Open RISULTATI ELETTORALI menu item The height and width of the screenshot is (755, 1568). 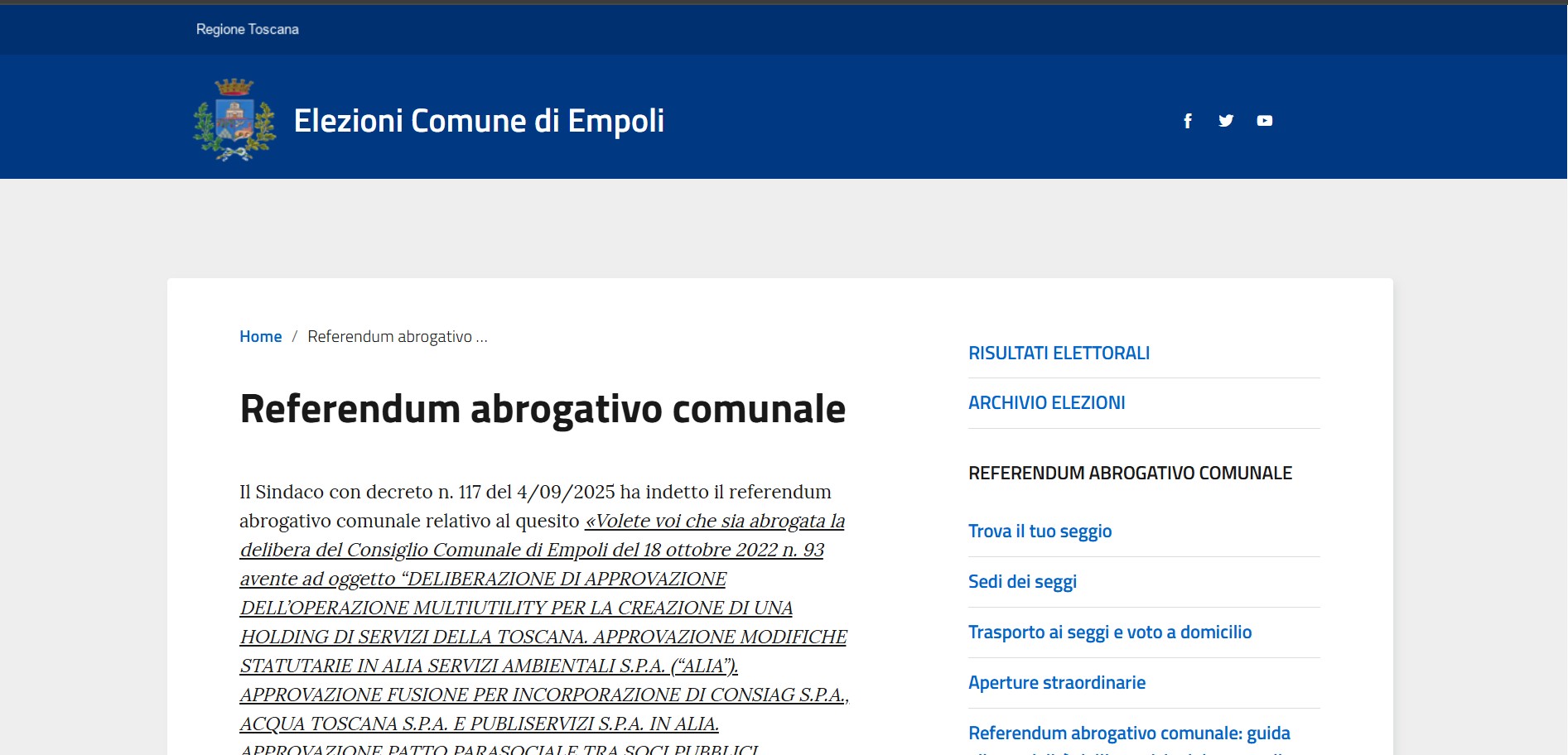click(1059, 353)
